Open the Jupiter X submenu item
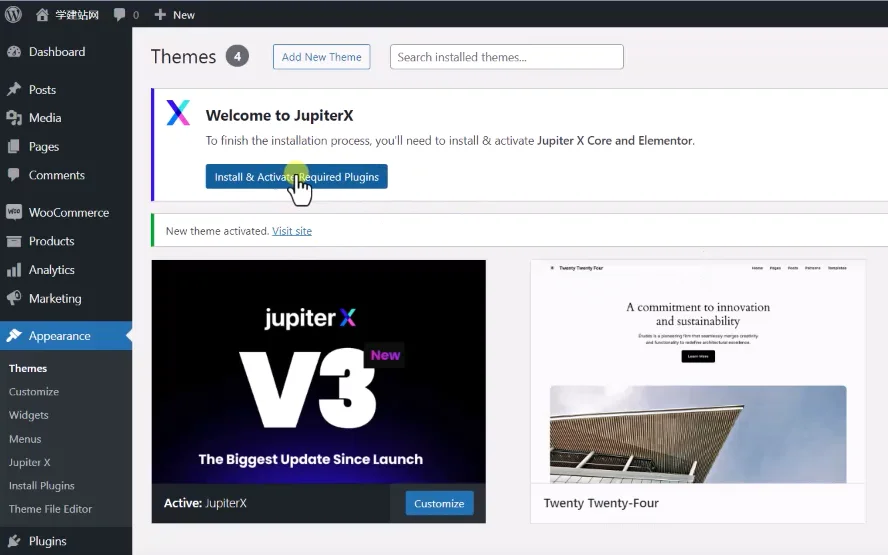 [29, 462]
